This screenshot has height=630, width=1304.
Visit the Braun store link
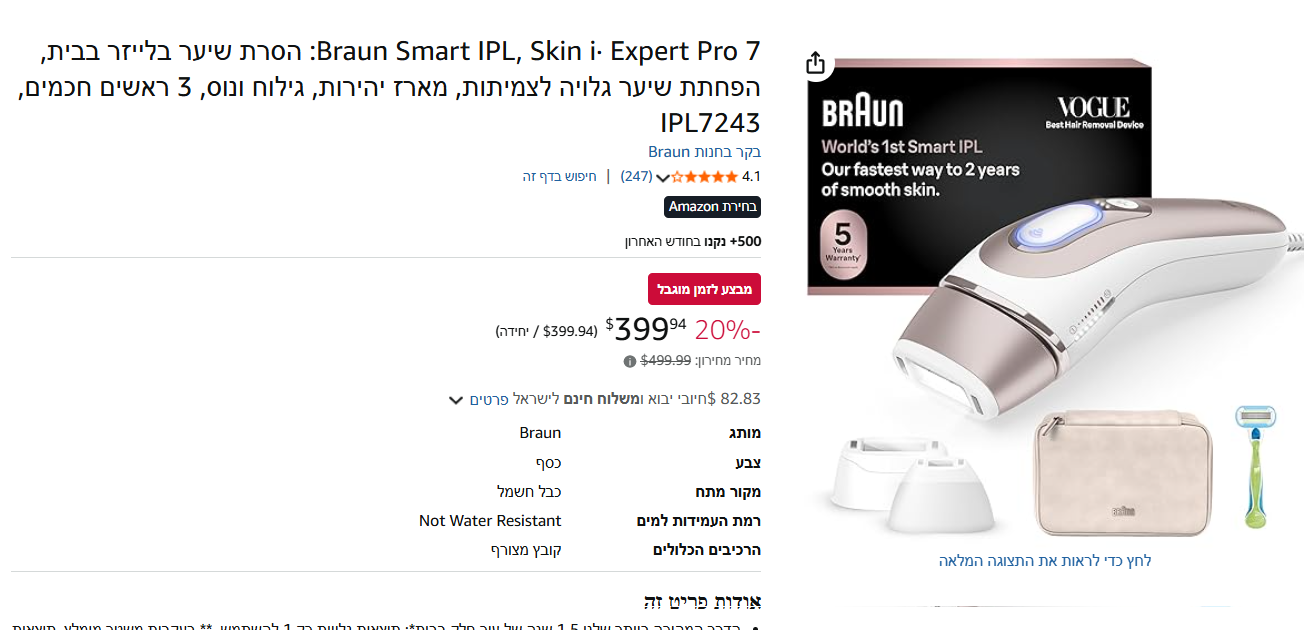click(x=704, y=152)
